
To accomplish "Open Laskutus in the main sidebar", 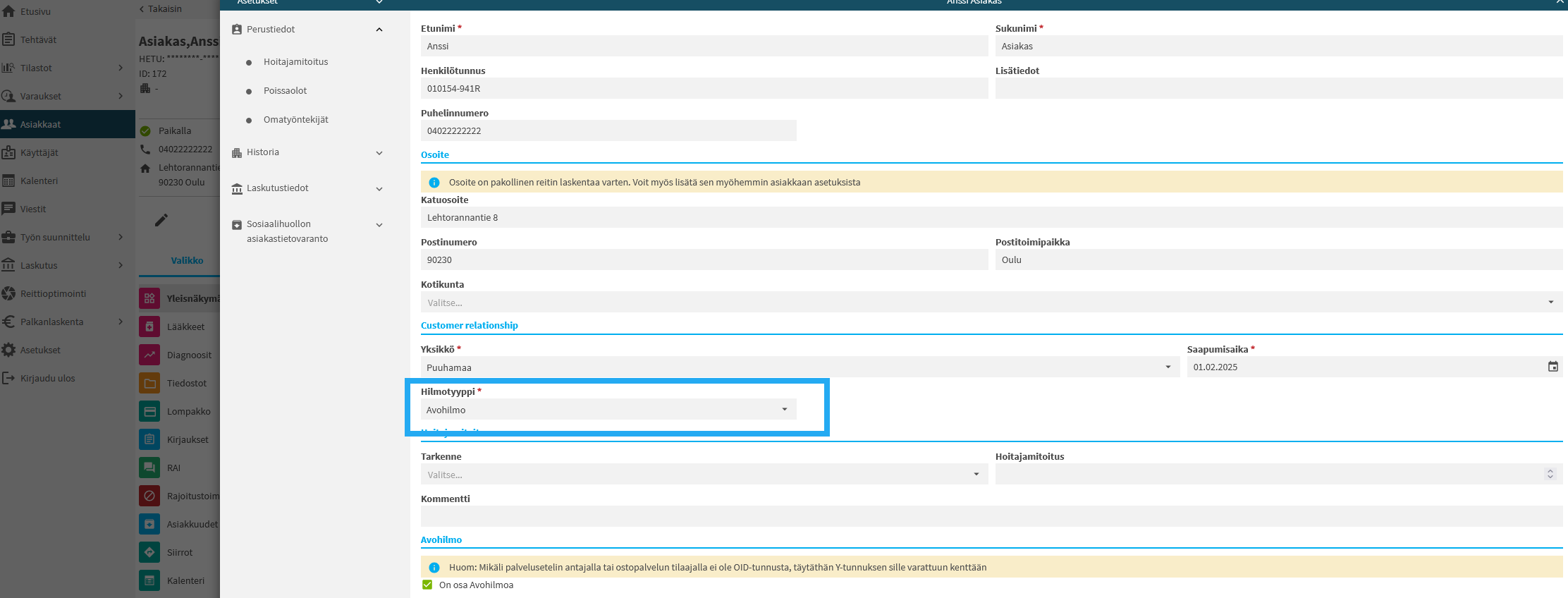I will (x=39, y=265).
